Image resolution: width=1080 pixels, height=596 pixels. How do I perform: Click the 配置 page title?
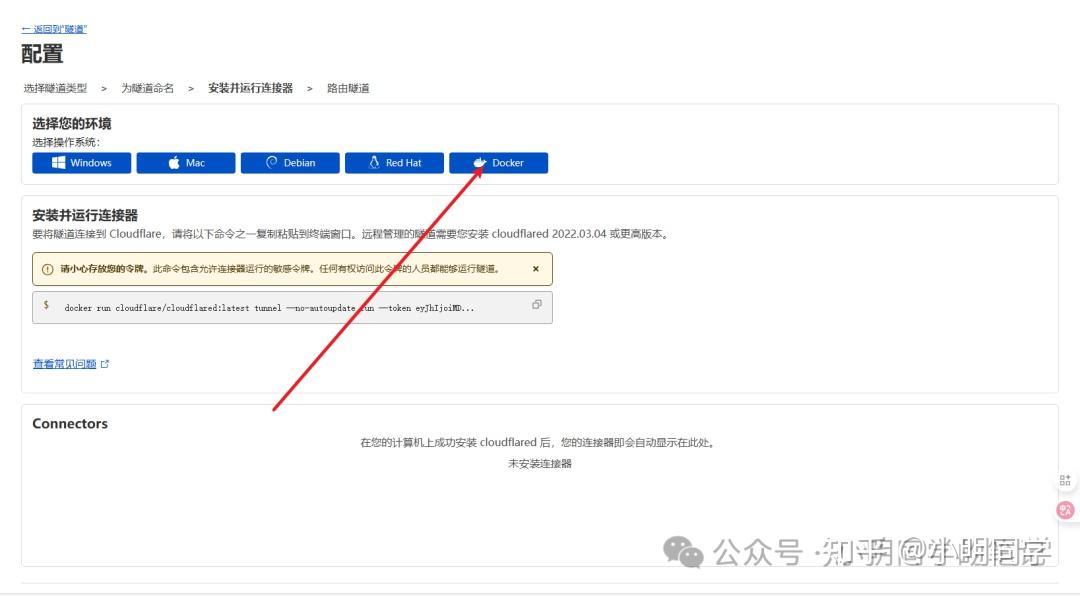[x=42, y=54]
